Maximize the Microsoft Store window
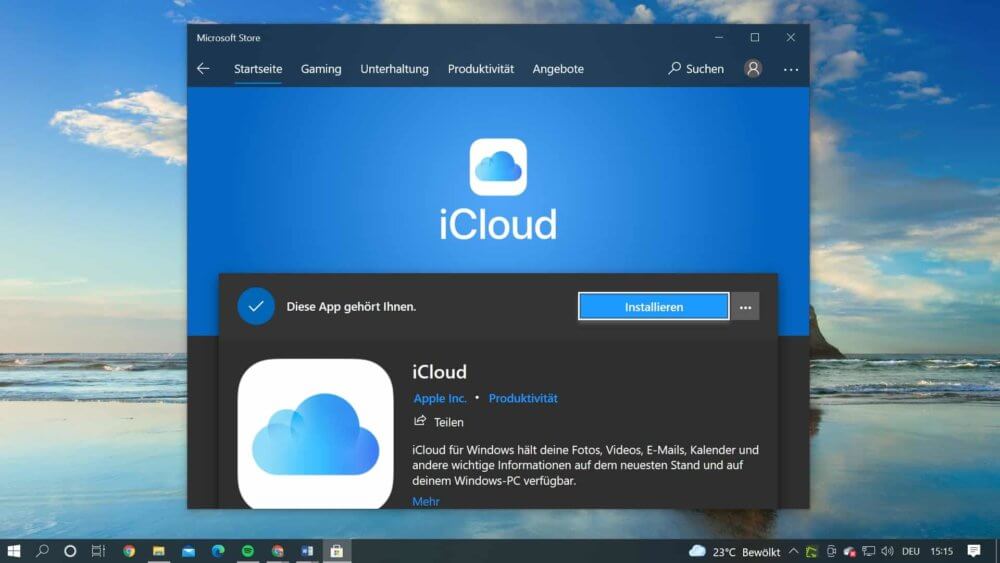Screen dimensions: 1000x563 755,38
